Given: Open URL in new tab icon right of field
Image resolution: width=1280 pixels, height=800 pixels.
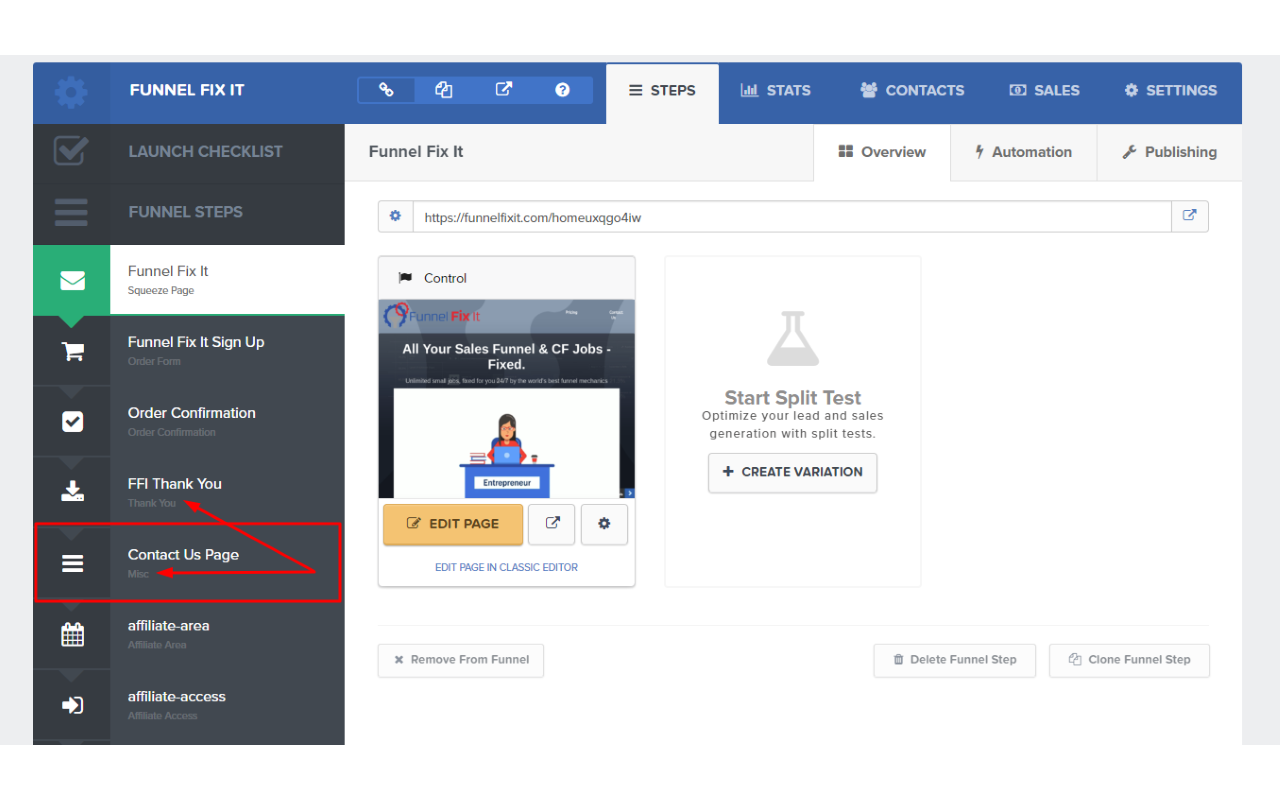Looking at the screenshot, I should 1189,216.
